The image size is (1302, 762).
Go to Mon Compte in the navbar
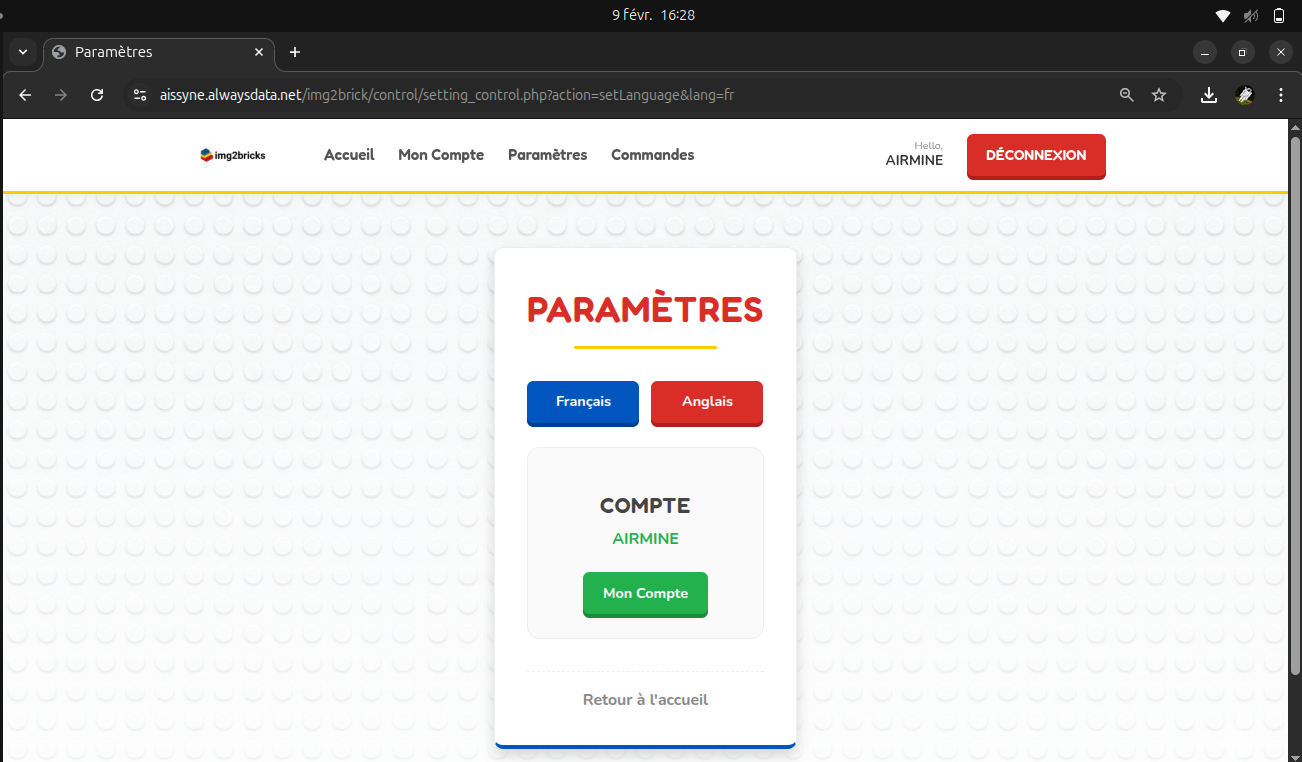pos(441,155)
